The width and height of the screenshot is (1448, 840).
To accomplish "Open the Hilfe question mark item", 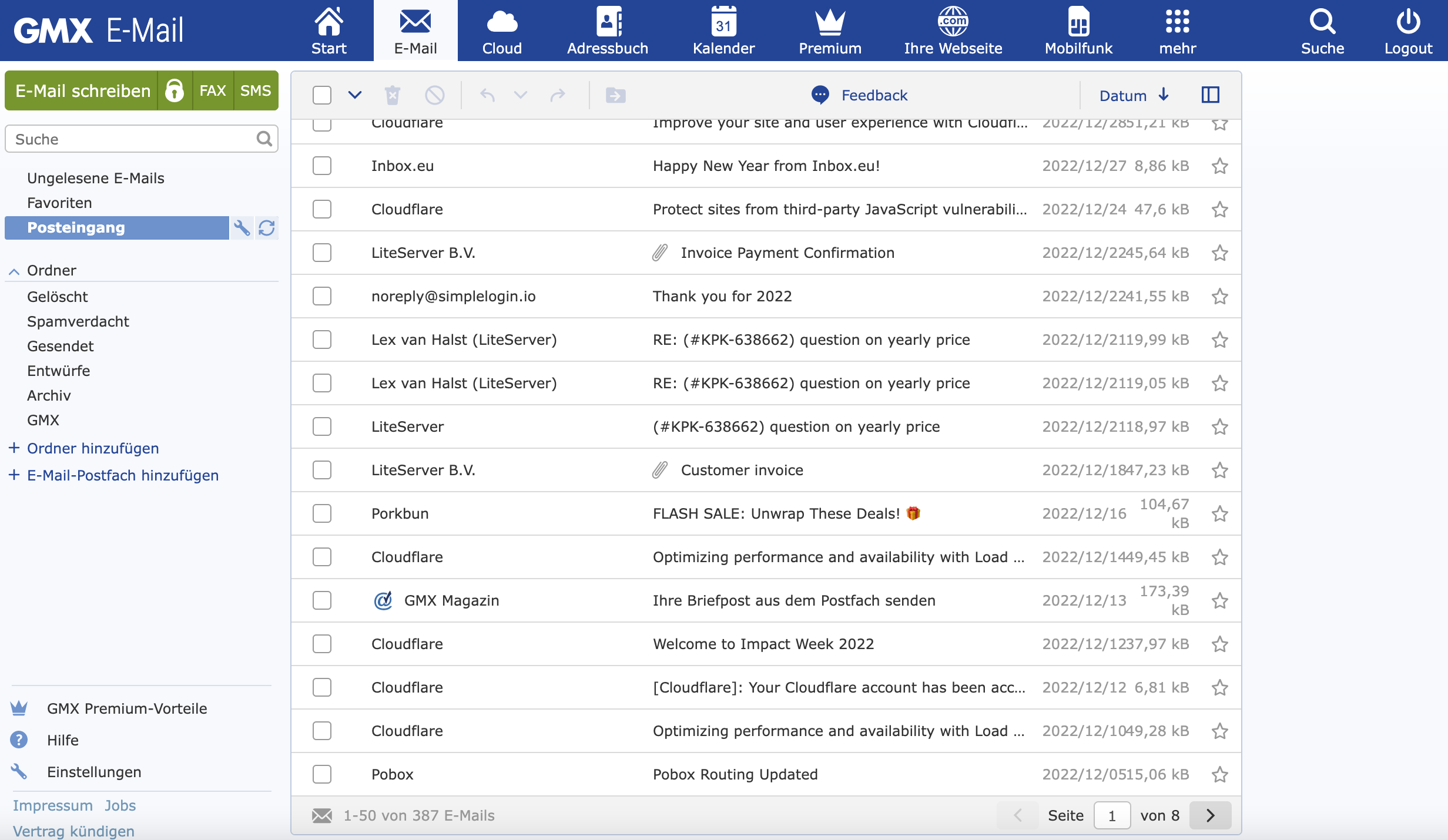I will click(x=45, y=740).
